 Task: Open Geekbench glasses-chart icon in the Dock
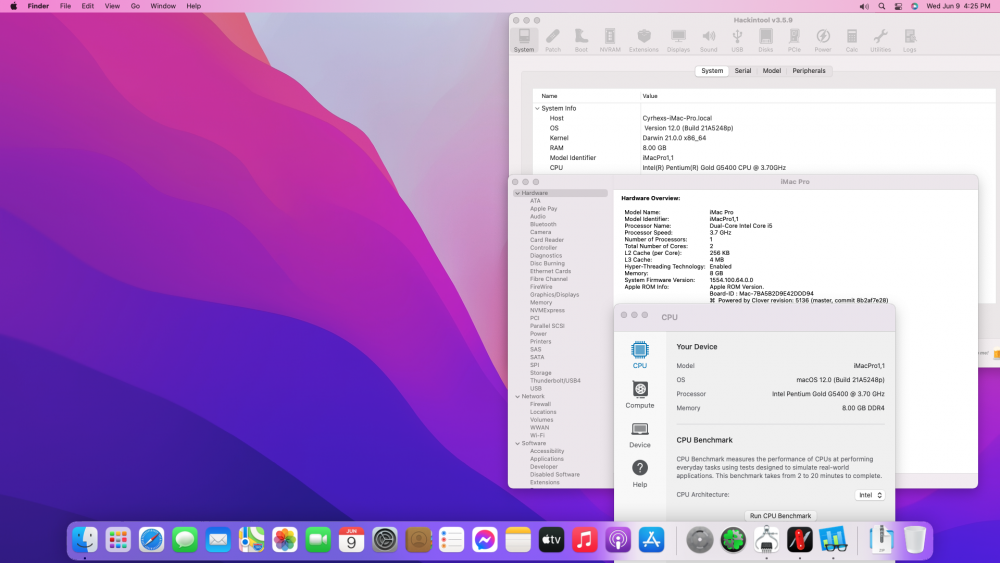832,540
